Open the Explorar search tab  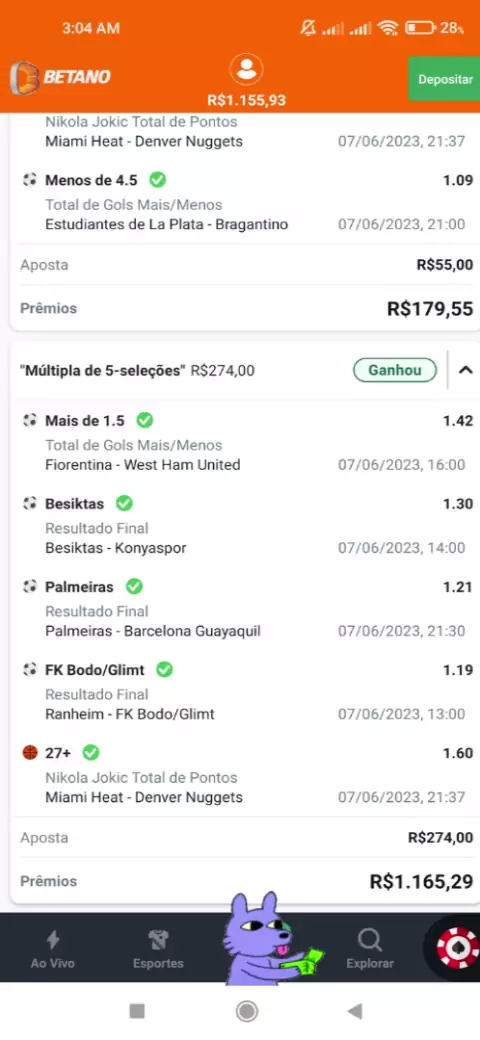(369, 949)
